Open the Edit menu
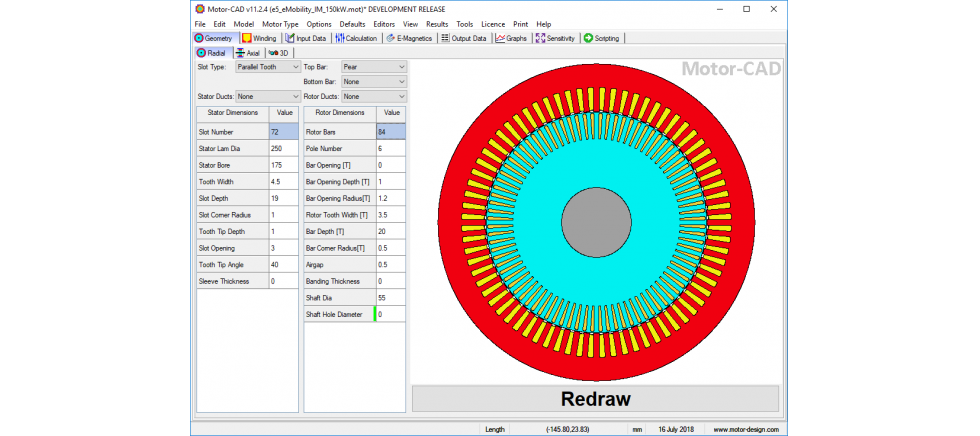 click(219, 24)
